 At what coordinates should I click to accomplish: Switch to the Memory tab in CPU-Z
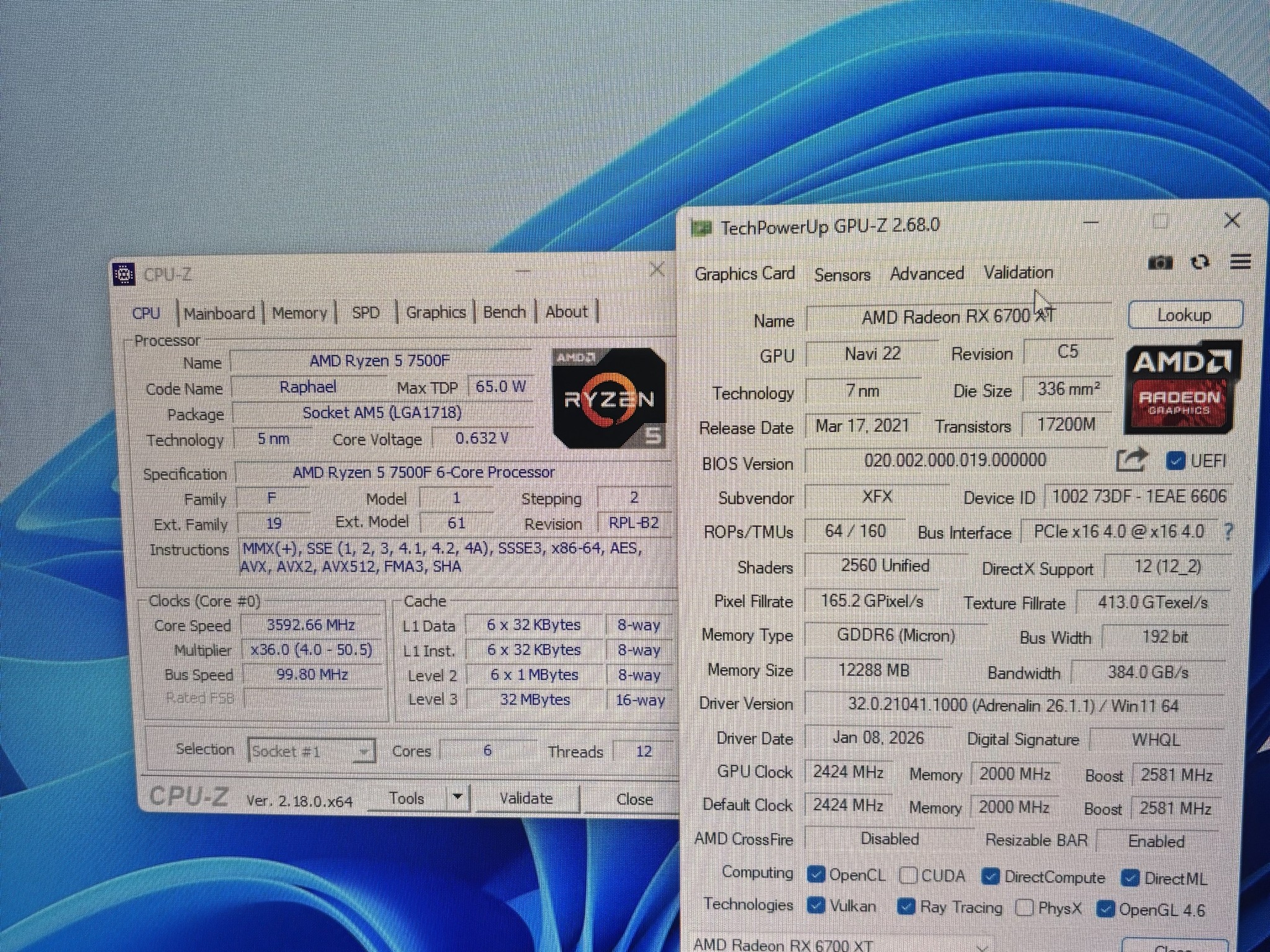coord(300,313)
